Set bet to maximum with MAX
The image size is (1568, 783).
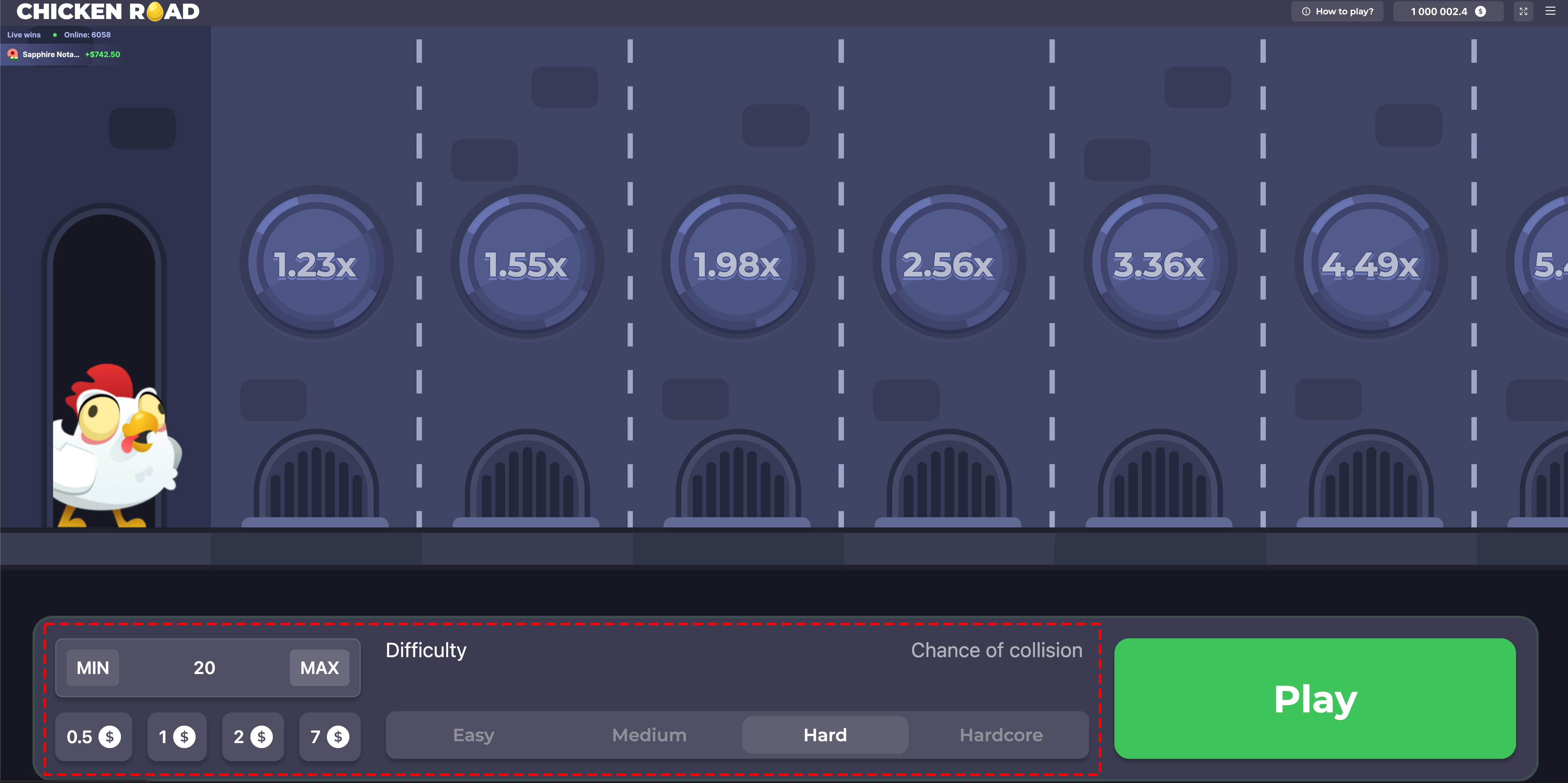(318, 667)
